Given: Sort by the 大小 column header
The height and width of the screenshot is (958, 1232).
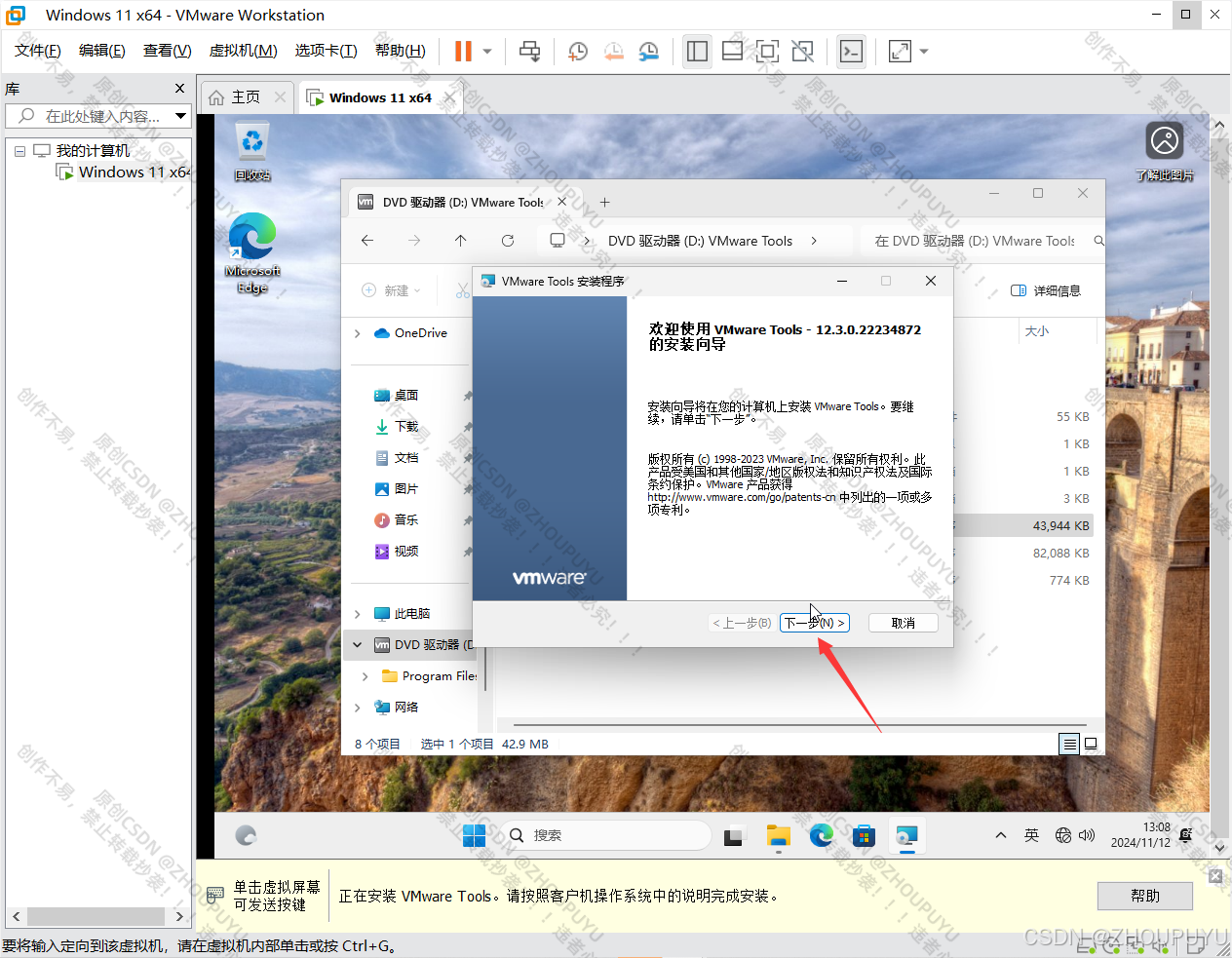Looking at the screenshot, I should pyautogui.click(x=1037, y=331).
